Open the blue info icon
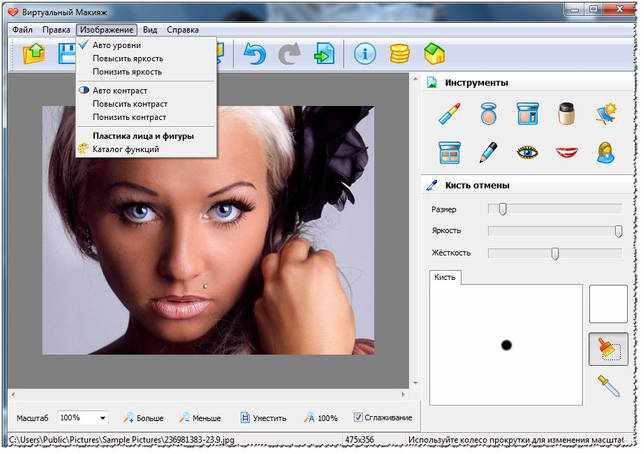644x454 pixels. click(365, 54)
